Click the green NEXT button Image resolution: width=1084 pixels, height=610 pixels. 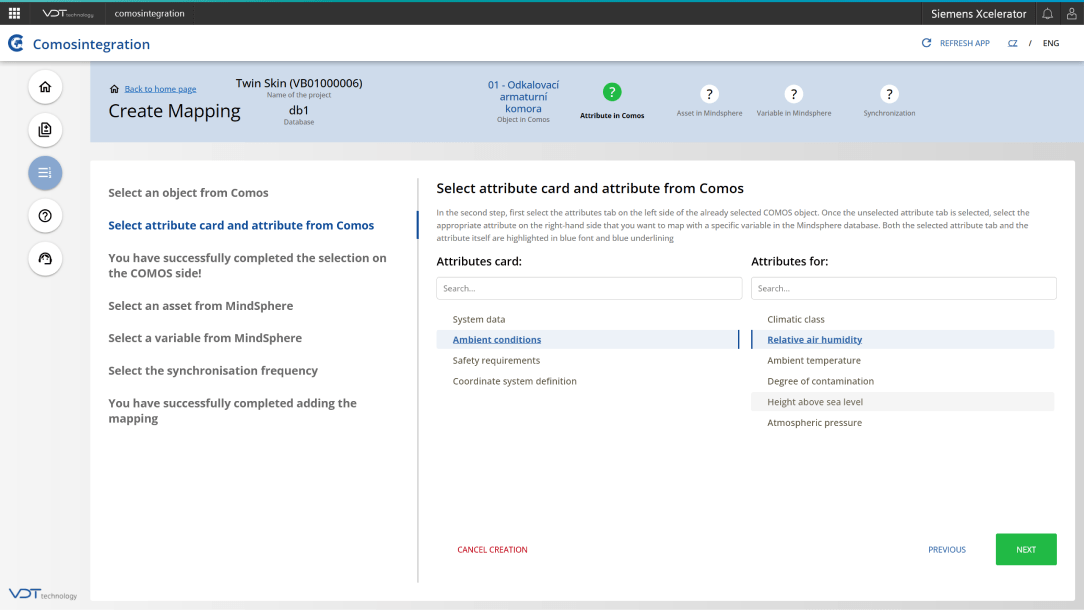(1026, 549)
